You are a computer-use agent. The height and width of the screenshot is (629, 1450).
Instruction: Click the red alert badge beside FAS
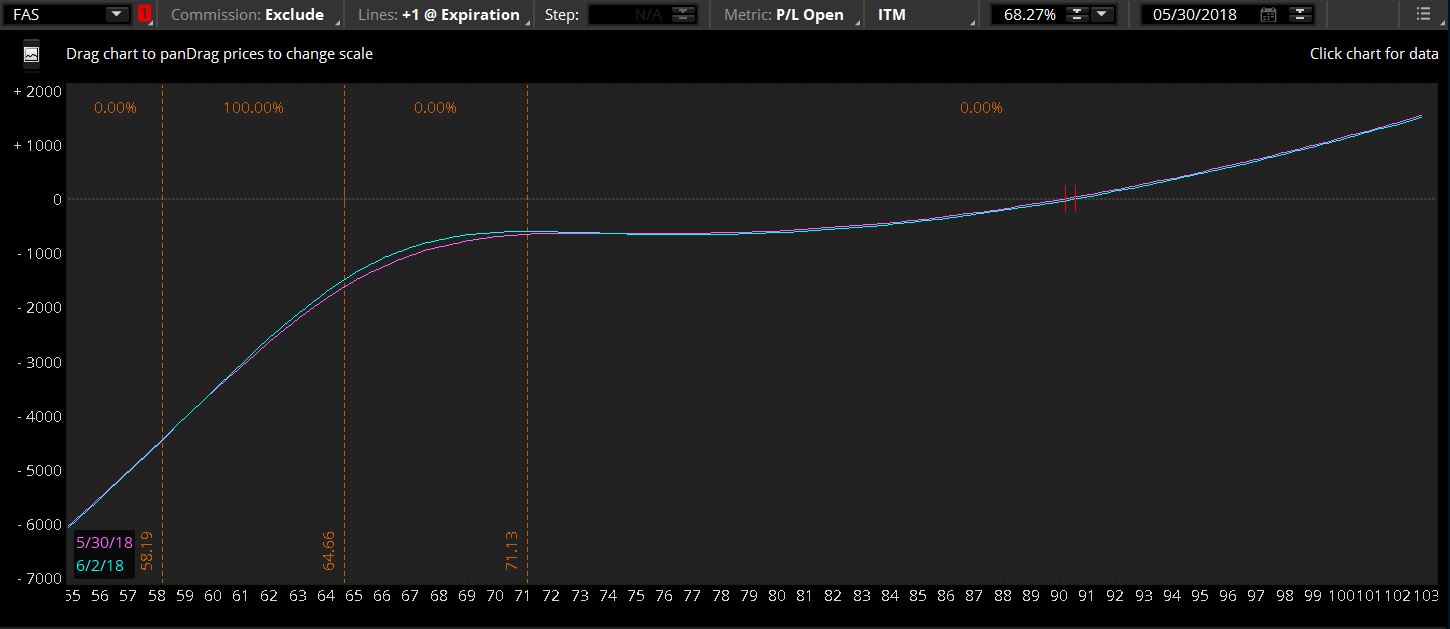[145, 15]
